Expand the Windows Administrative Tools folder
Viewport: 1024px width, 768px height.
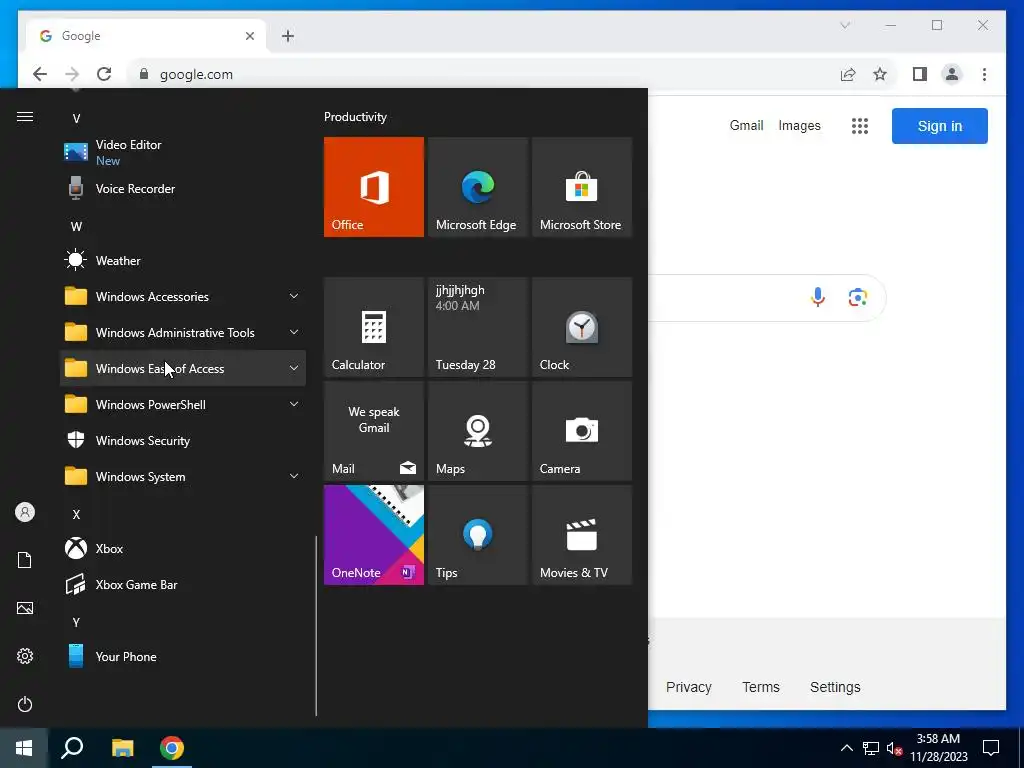[x=183, y=332]
